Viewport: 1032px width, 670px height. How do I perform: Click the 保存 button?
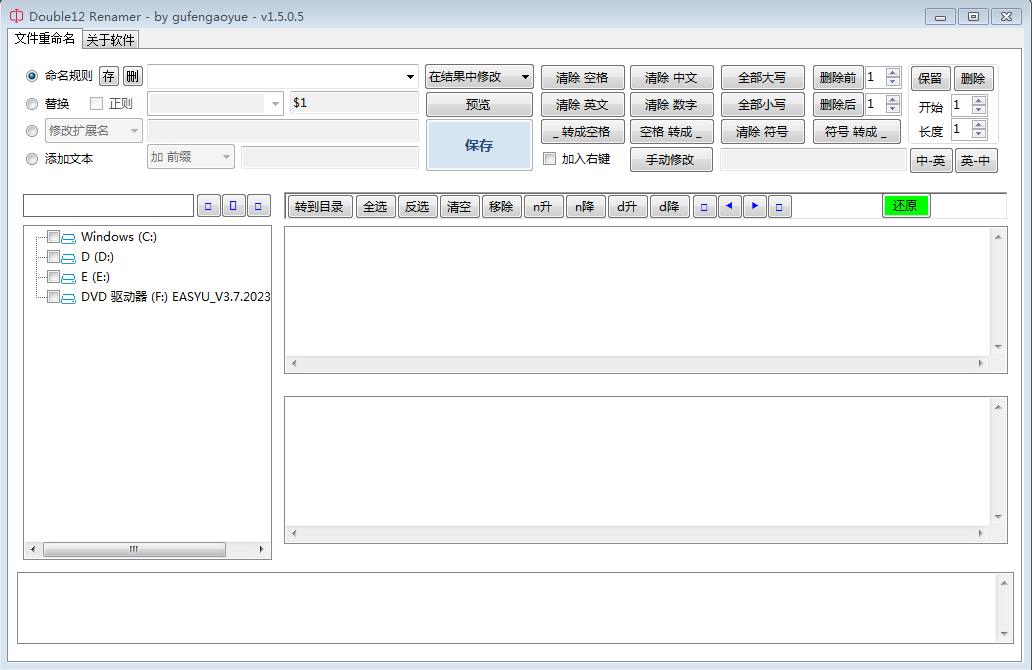(479, 146)
